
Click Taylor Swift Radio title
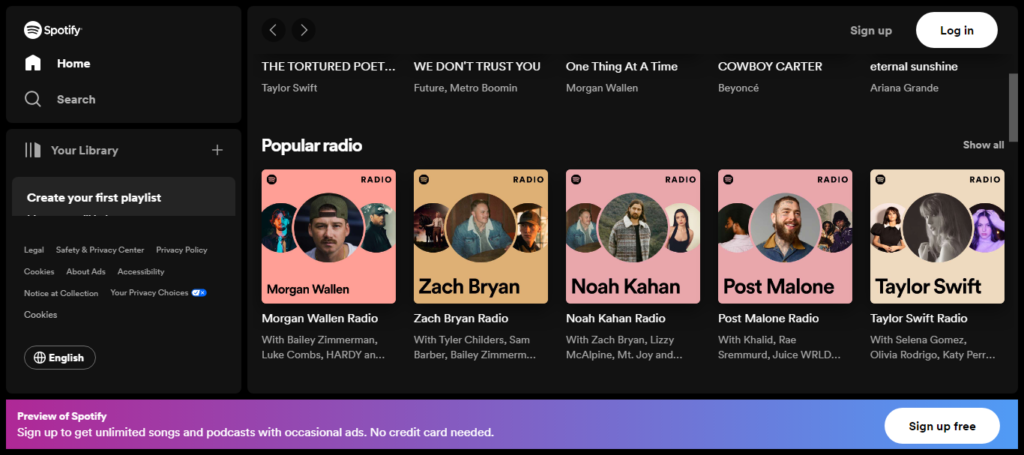click(919, 319)
